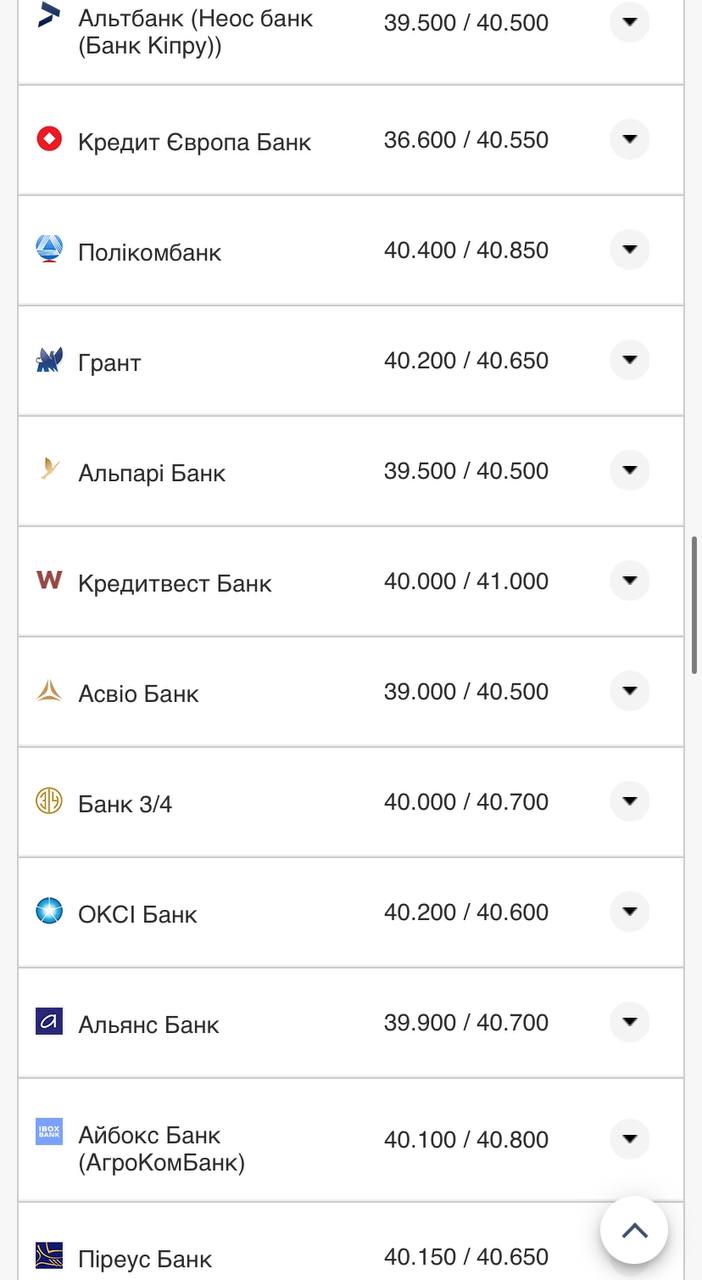Viewport: 702px width, 1280px height.
Task: Click the Кредитвест Банк W logo
Action: (x=49, y=580)
